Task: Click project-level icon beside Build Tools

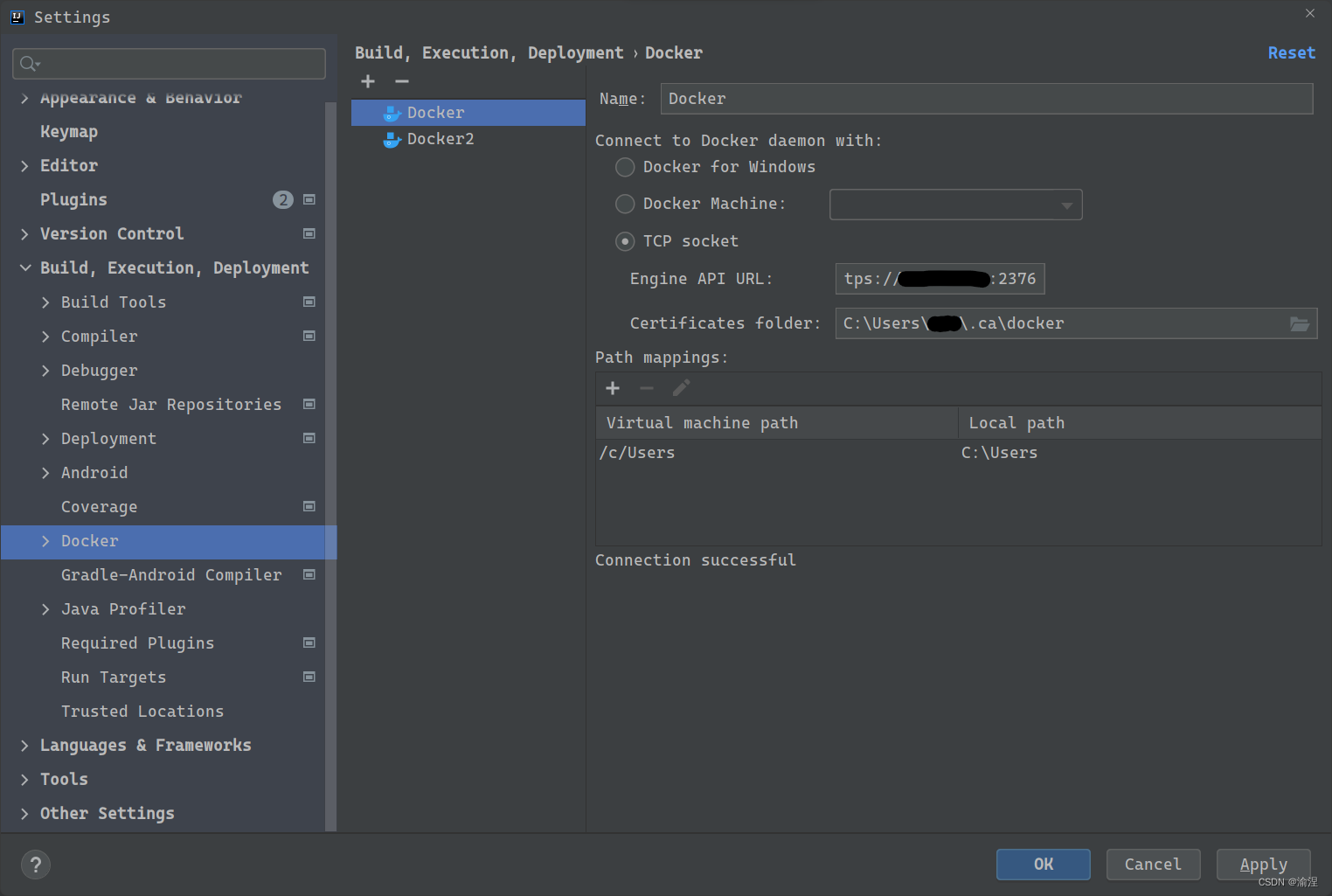Action: click(x=309, y=302)
